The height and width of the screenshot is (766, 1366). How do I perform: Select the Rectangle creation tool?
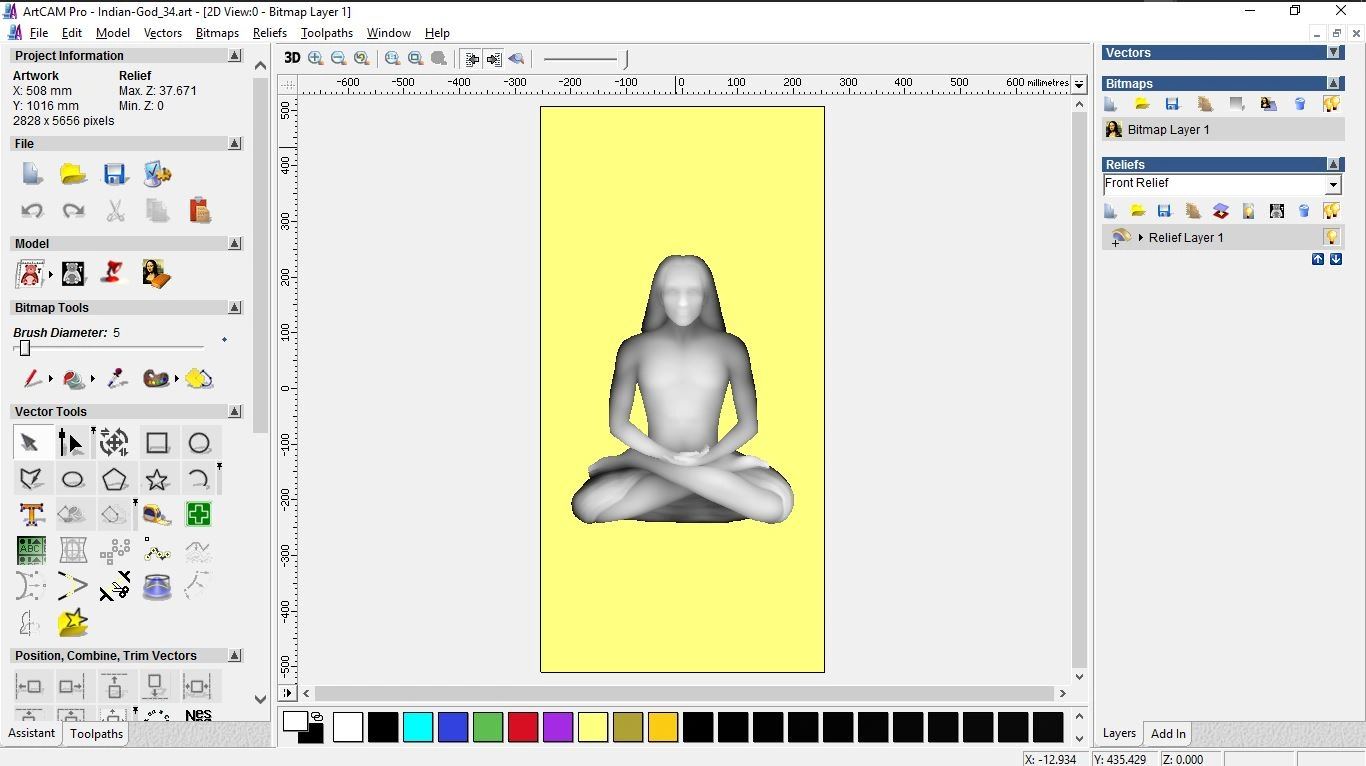click(157, 442)
